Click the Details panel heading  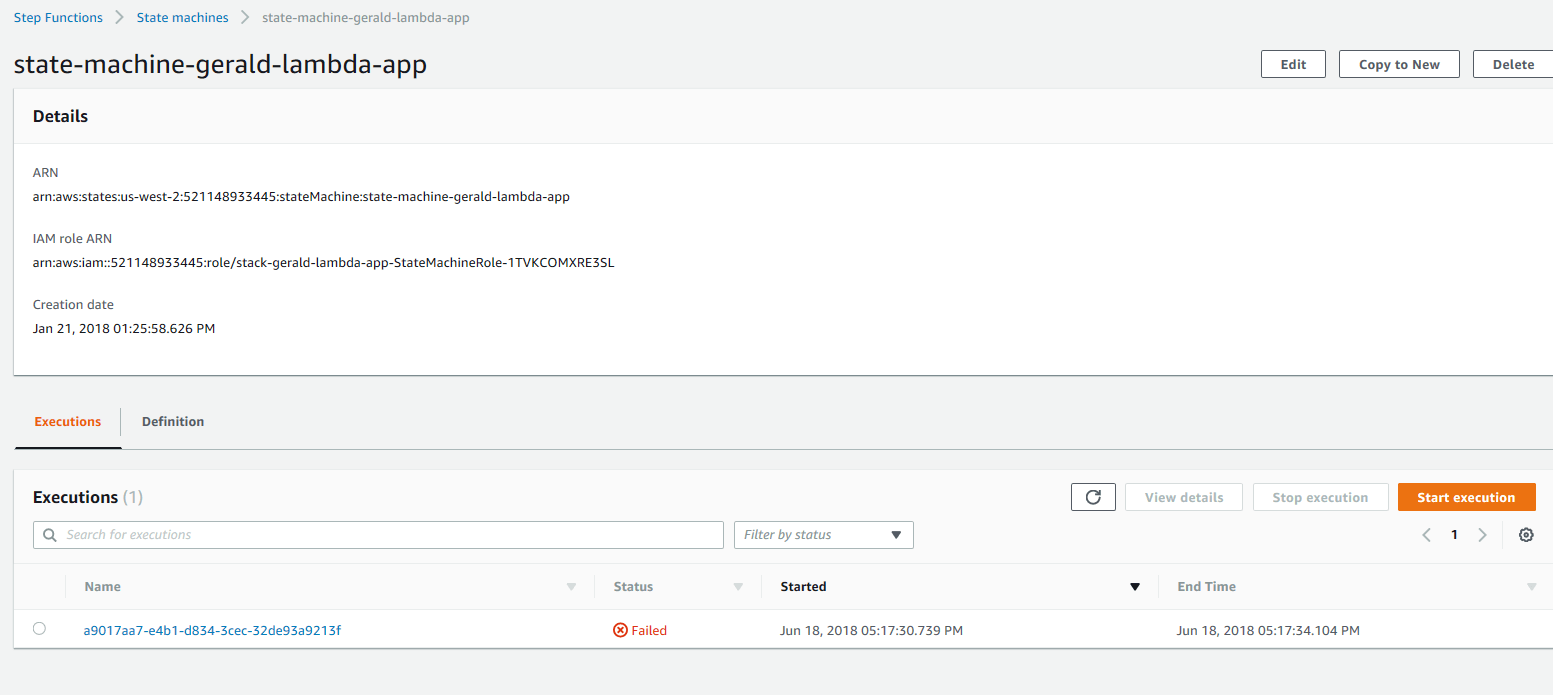60,116
